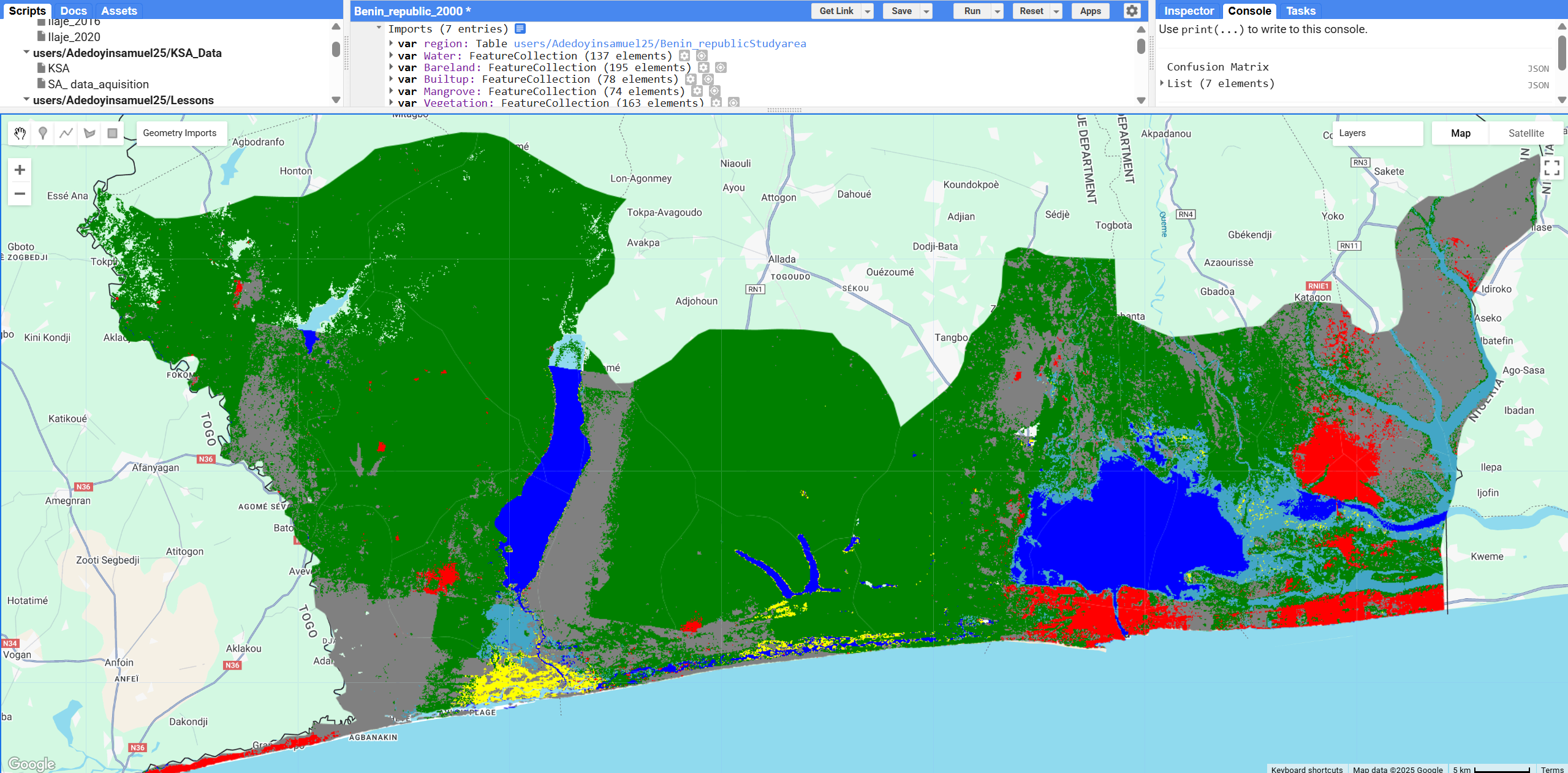Switch basemap to Satellite
Viewport: 1568px width, 773px height.
1526,133
